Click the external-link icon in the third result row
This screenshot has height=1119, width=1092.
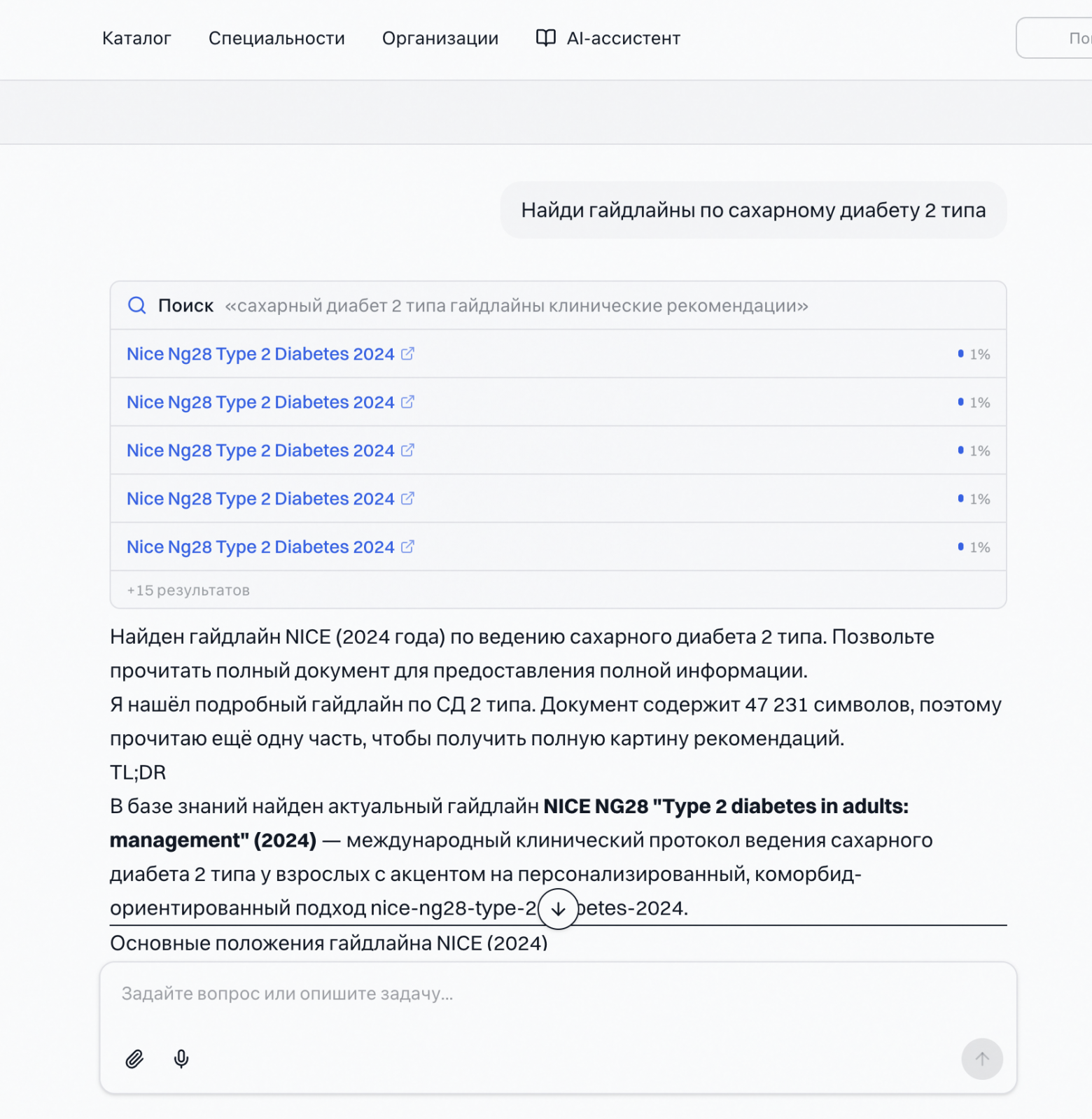coord(407,450)
